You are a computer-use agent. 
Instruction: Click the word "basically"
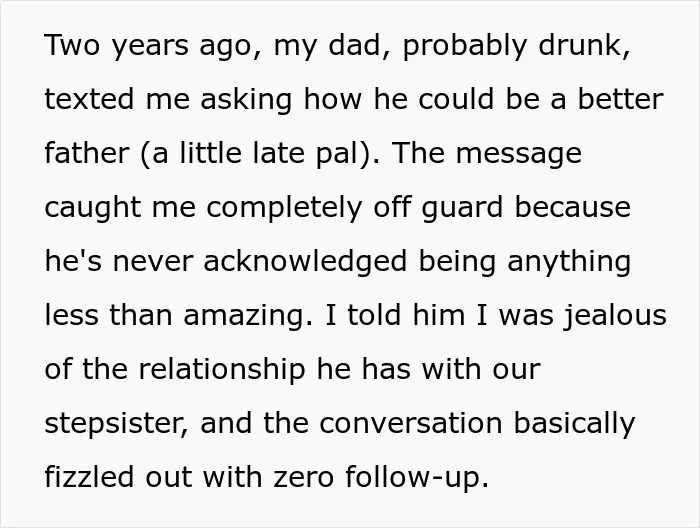pos(574,424)
